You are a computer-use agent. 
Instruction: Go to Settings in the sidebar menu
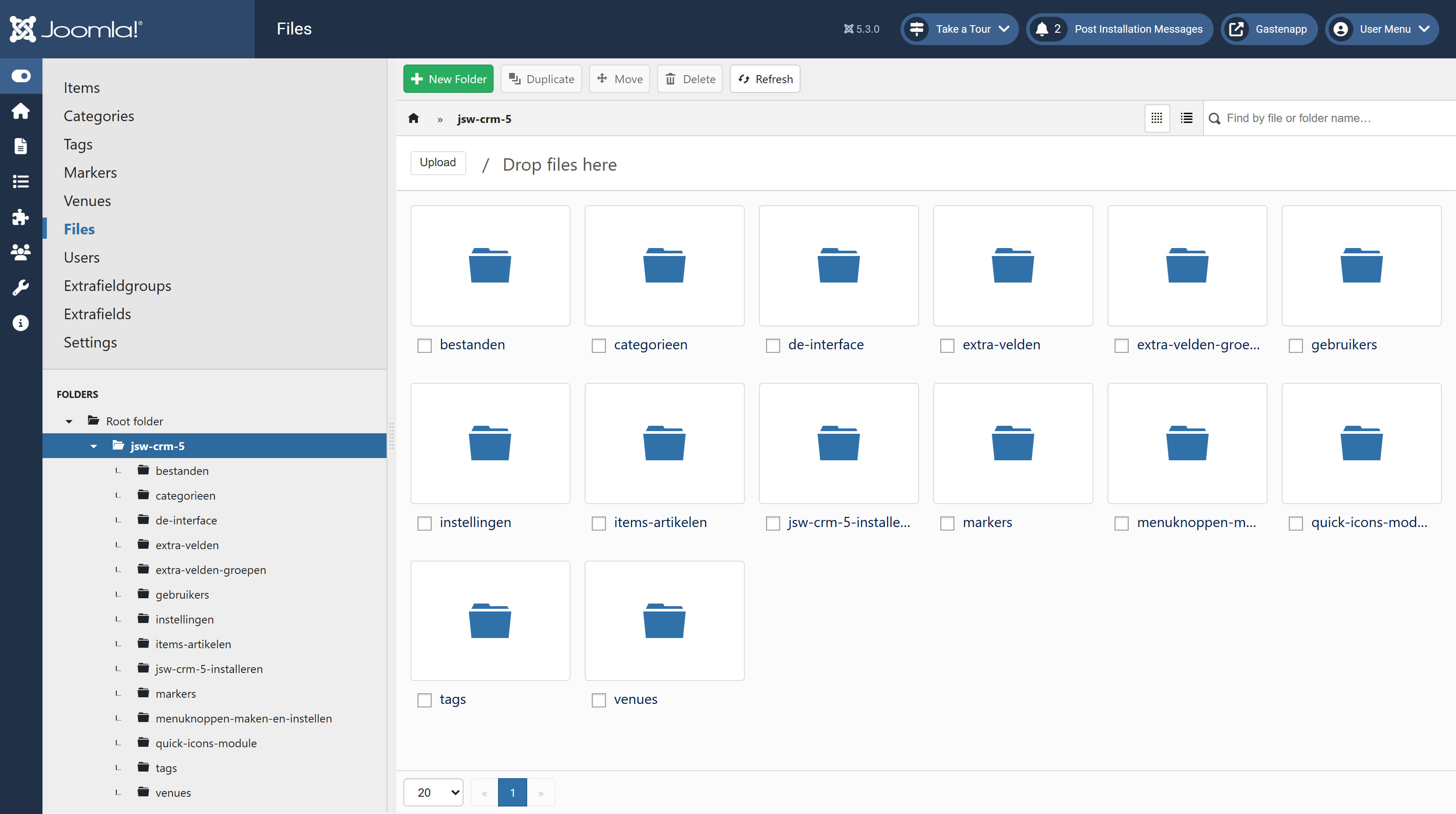pos(90,342)
